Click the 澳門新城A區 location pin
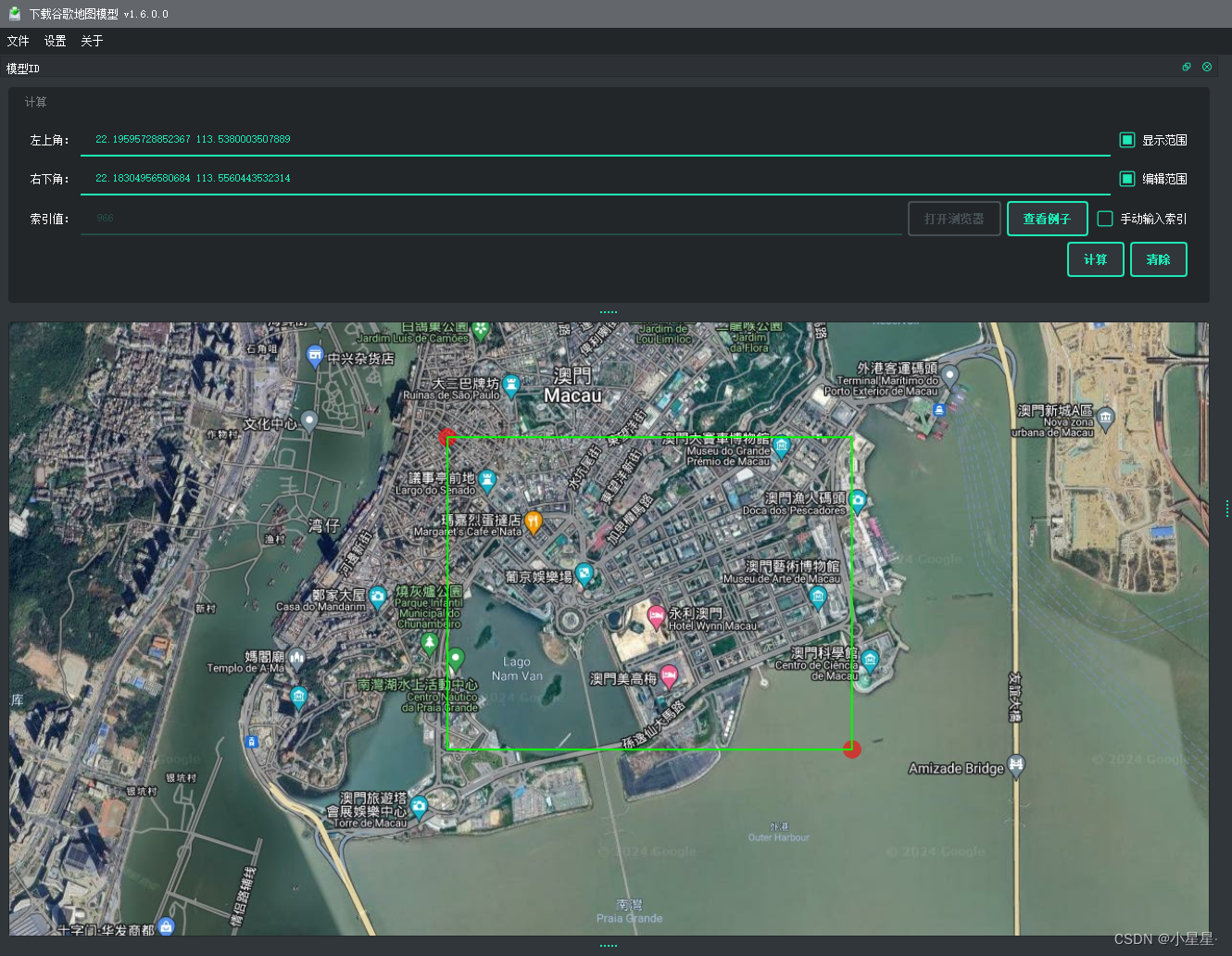The height and width of the screenshot is (956, 1232). click(1106, 418)
